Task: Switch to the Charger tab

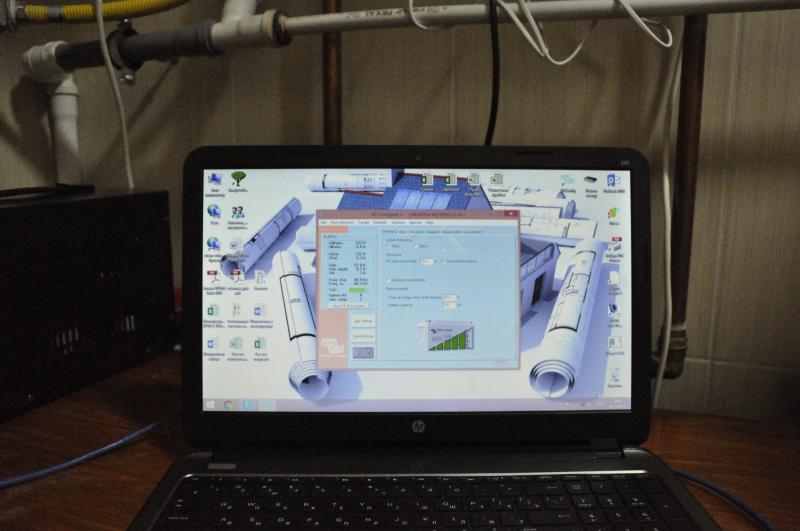Action: click(x=430, y=231)
